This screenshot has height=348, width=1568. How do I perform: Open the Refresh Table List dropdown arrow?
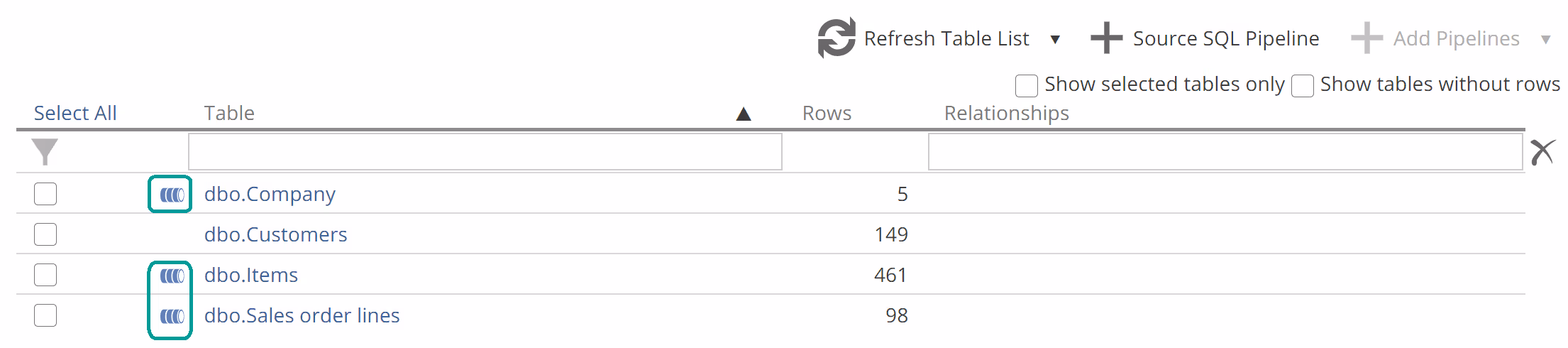click(x=1055, y=40)
